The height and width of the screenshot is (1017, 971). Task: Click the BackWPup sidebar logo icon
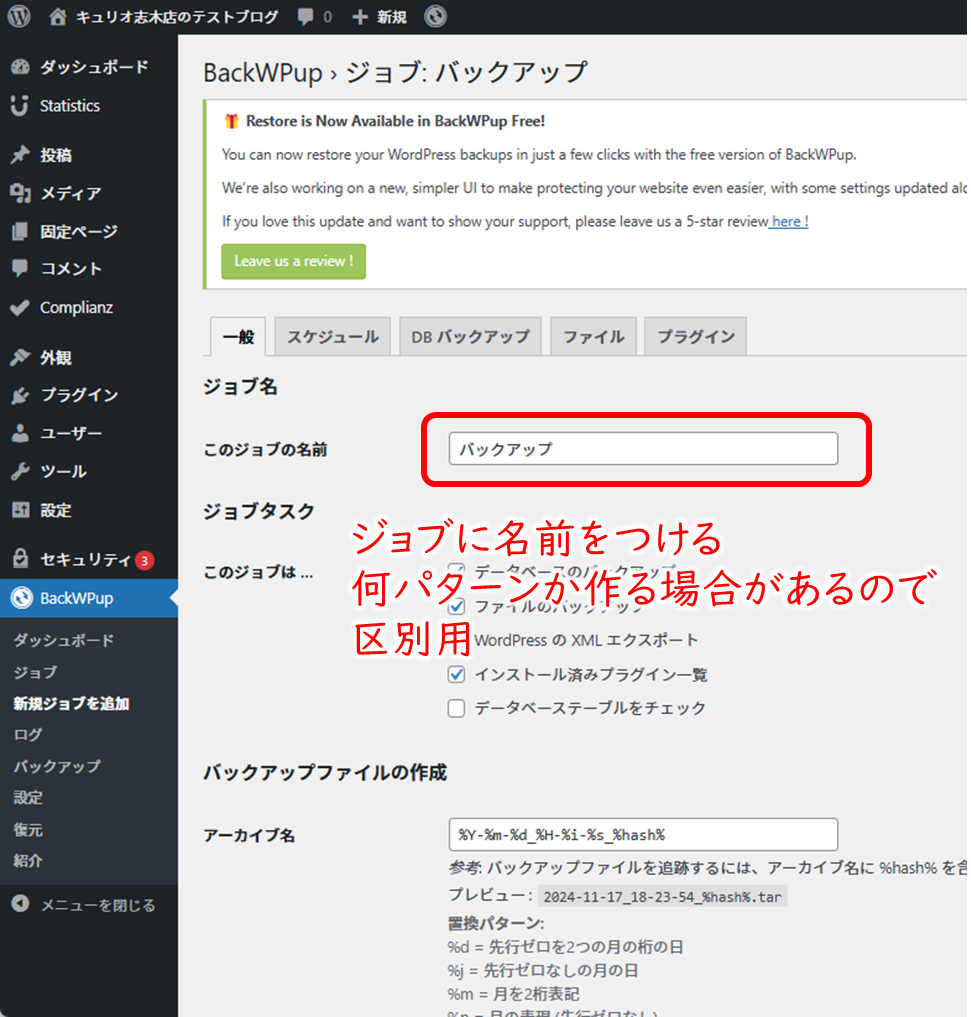[21, 598]
